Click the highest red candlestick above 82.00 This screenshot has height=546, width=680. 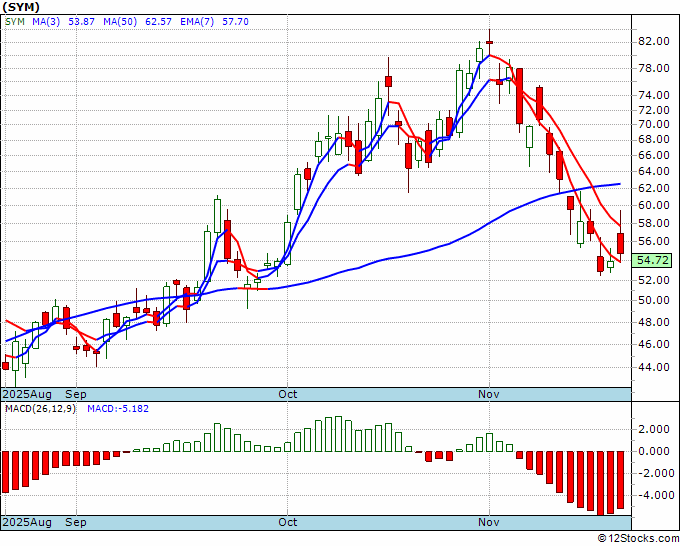point(490,42)
